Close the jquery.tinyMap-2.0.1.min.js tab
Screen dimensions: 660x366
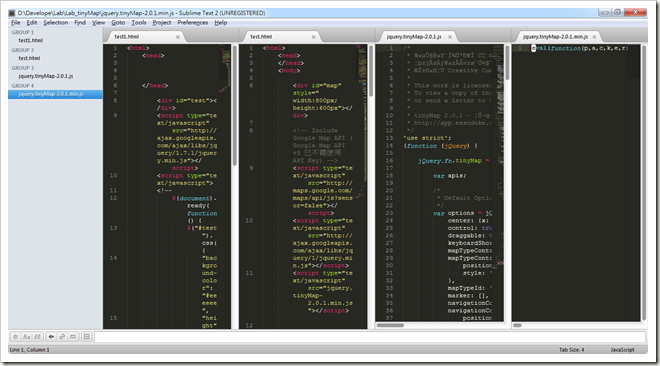tap(594, 37)
